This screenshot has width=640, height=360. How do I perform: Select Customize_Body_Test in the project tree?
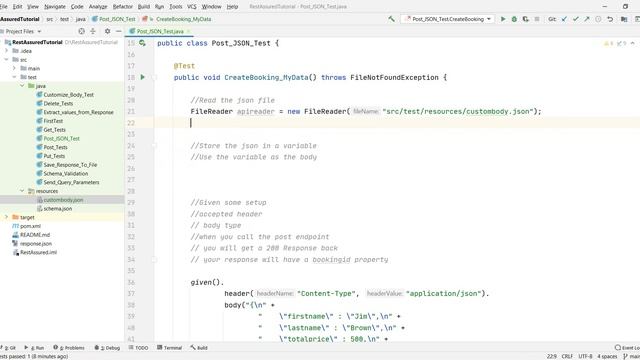[68, 95]
